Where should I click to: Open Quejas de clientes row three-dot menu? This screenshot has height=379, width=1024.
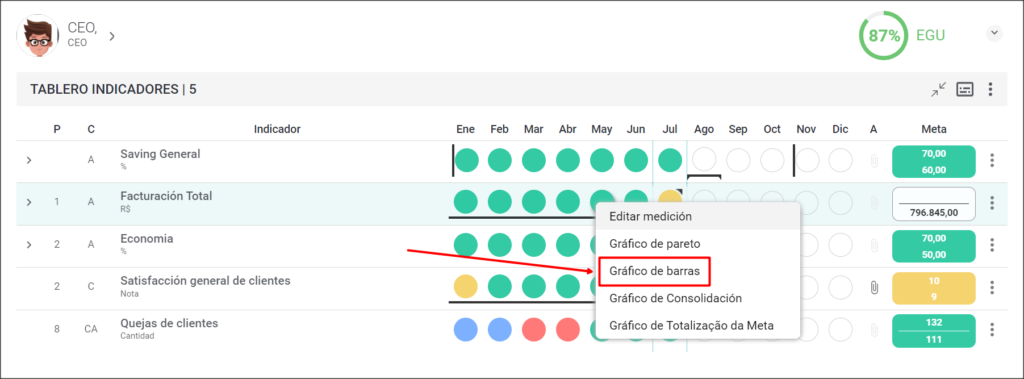tap(992, 330)
